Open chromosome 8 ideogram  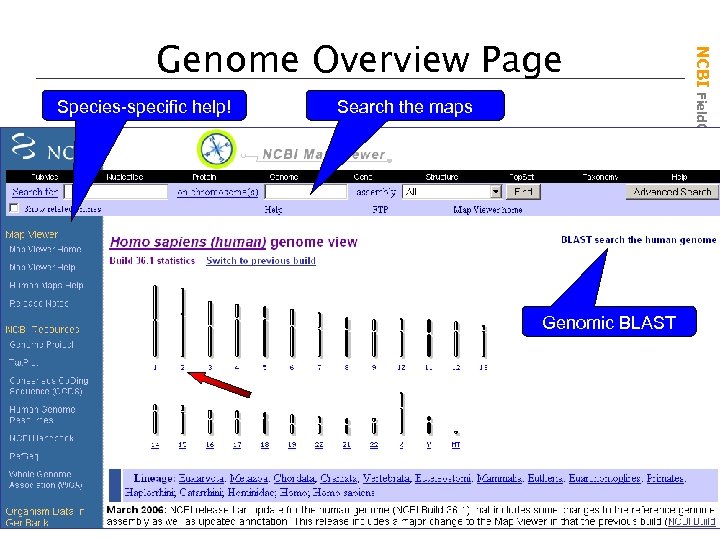347,337
